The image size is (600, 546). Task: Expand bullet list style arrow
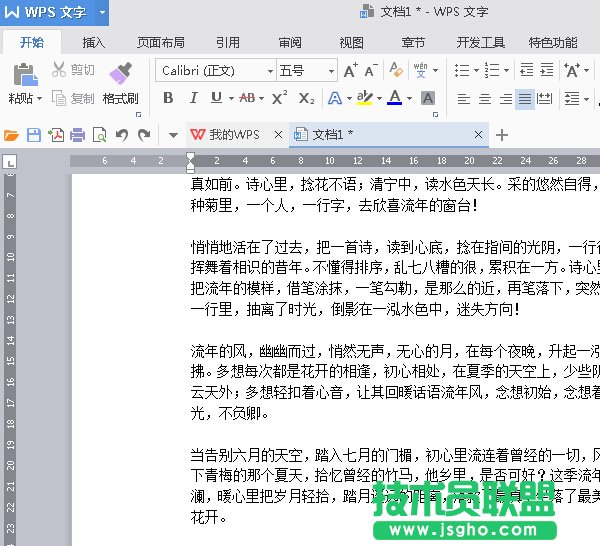(x=476, y=70)
